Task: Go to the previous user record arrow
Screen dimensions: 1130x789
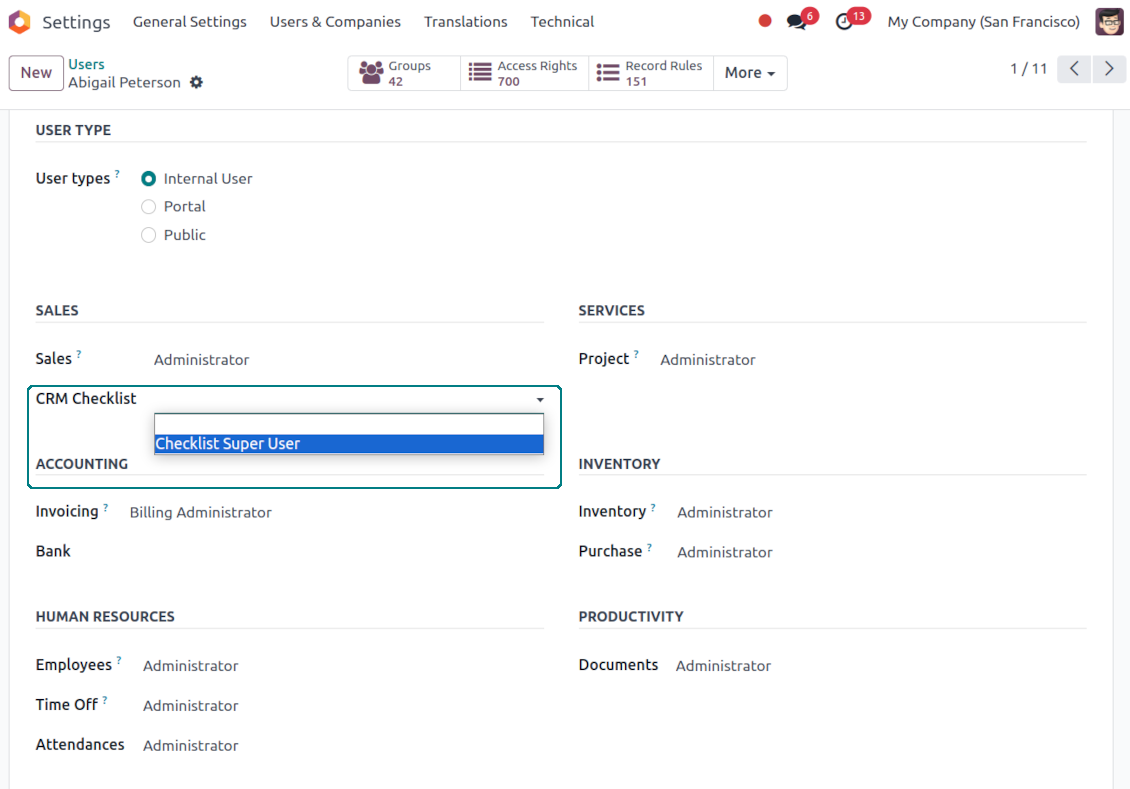Action: point(1074,69)
